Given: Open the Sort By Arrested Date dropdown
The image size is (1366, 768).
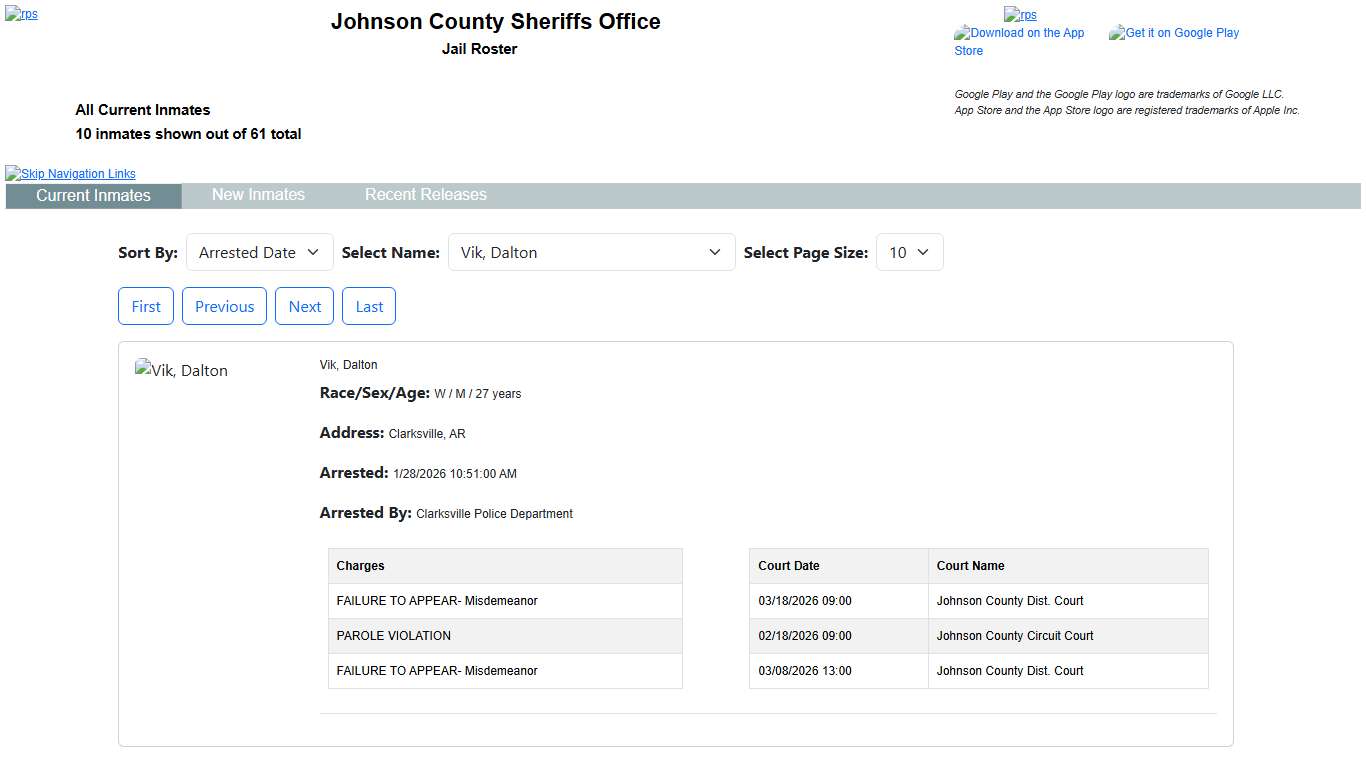Looking at the screenshot, I should pos(259,253).
